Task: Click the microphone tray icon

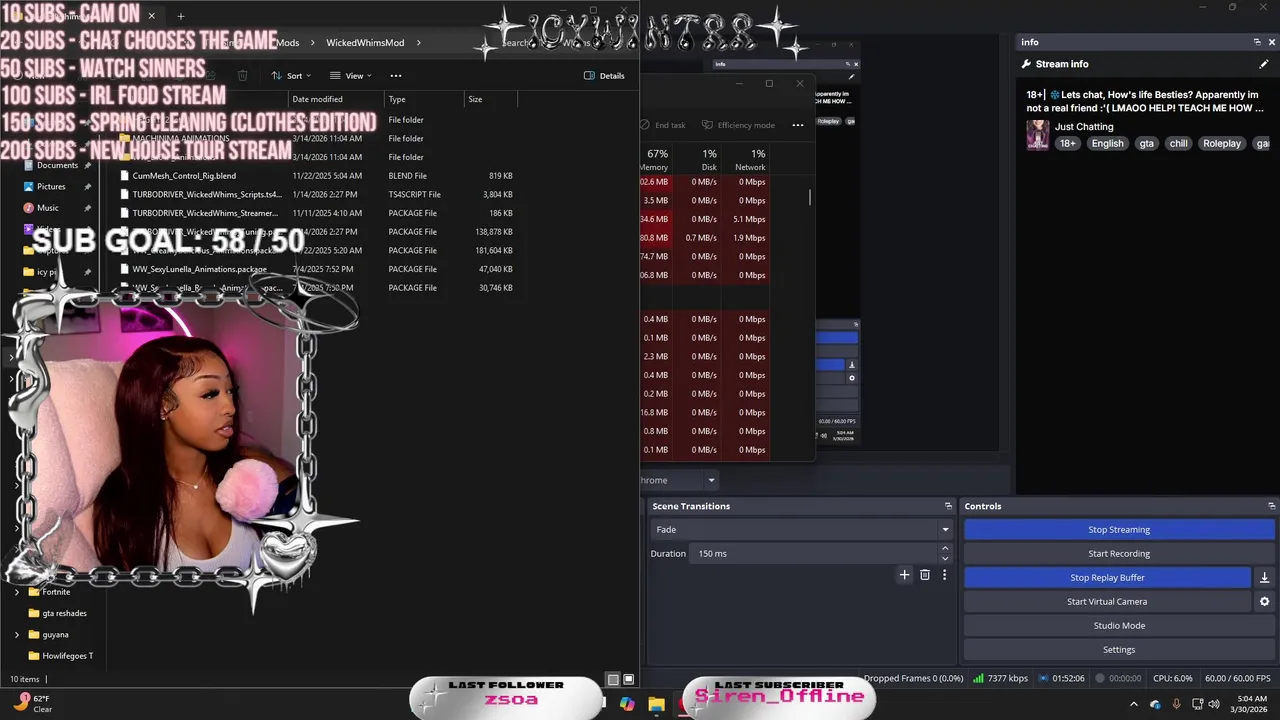Action: coord(1176,704)
